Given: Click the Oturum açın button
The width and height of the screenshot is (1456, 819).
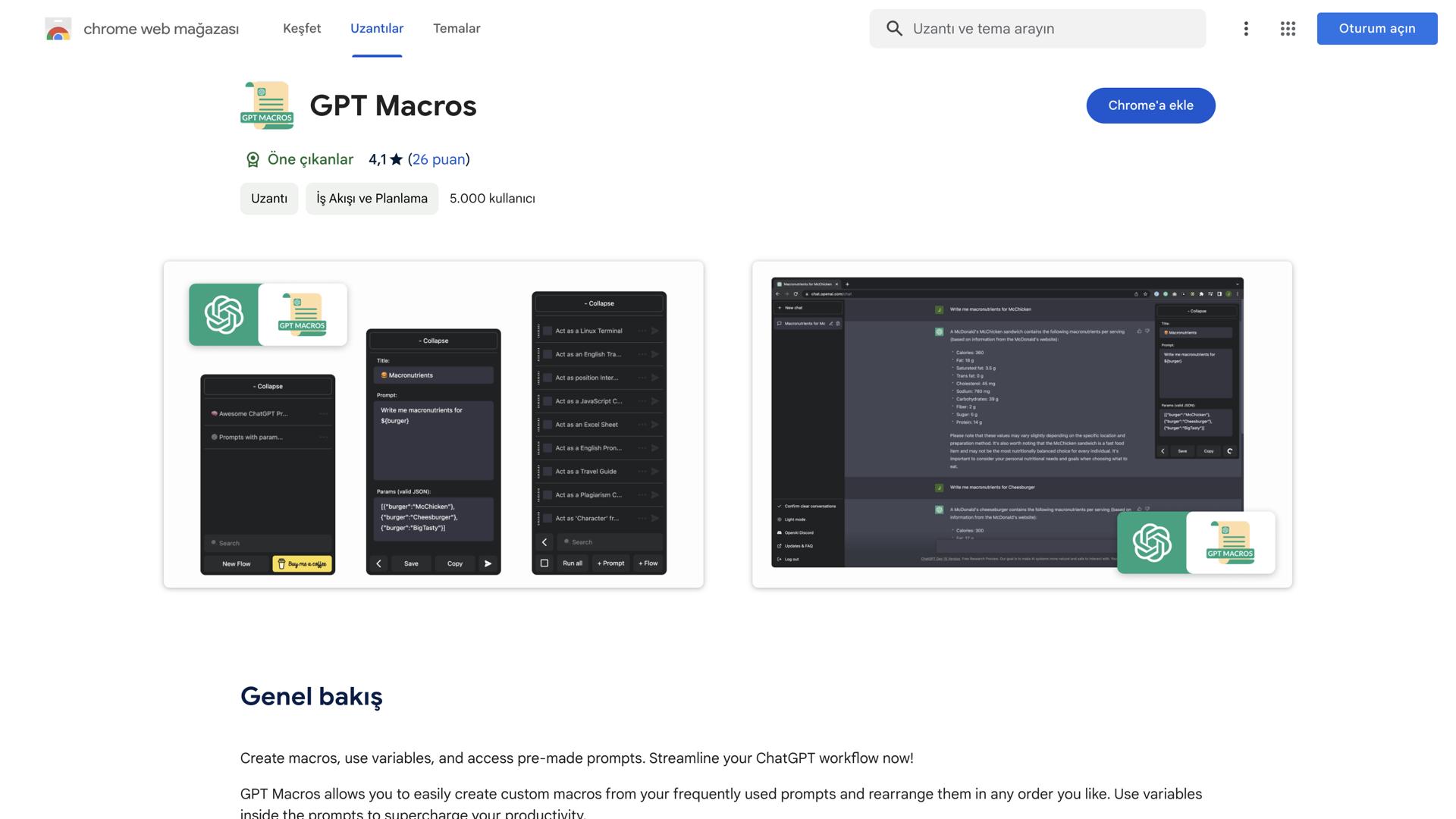Looking at the screenshot, I should tap(1376, 29).
